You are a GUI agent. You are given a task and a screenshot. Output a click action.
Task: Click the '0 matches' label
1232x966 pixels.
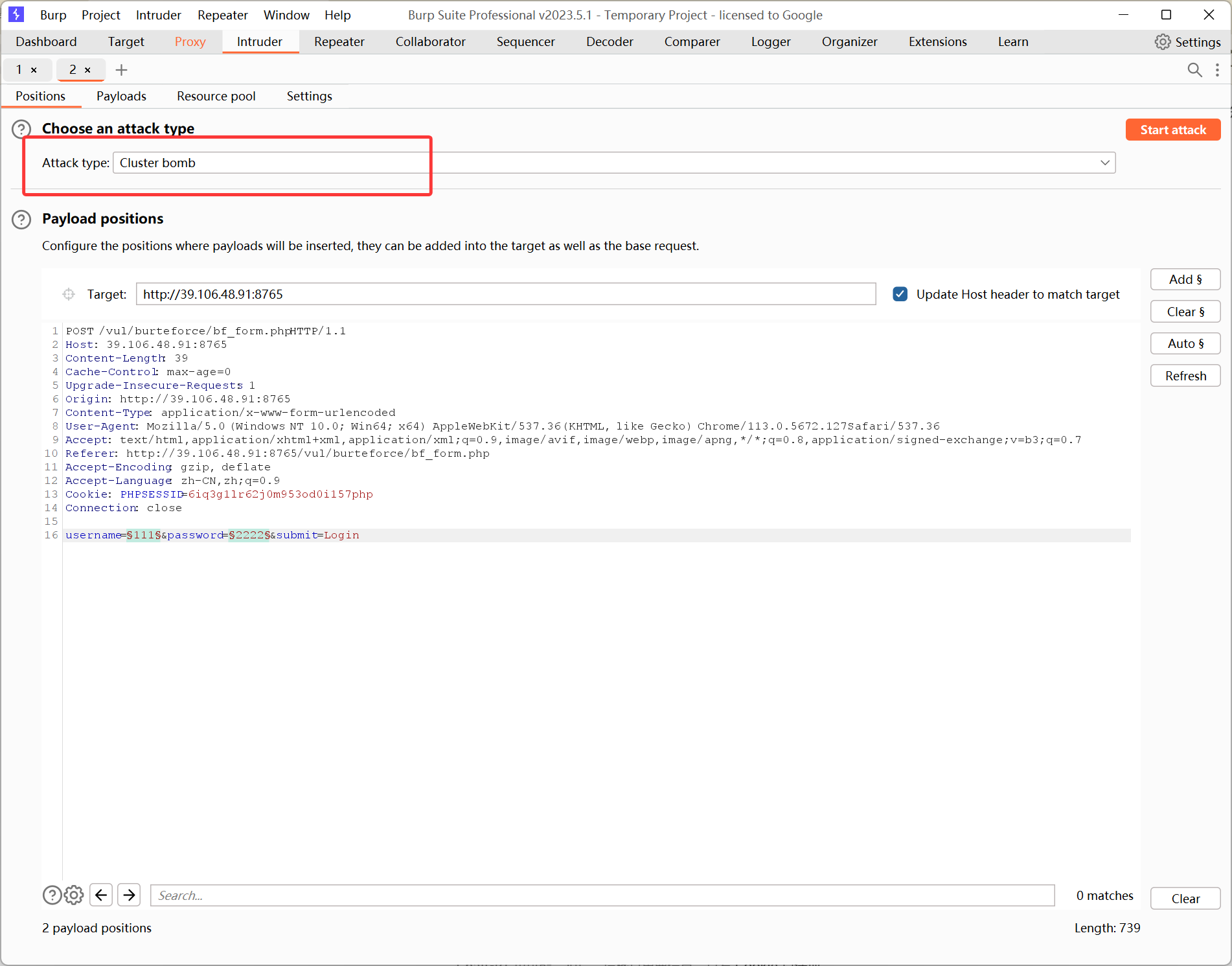click(x=1104, y=895)
